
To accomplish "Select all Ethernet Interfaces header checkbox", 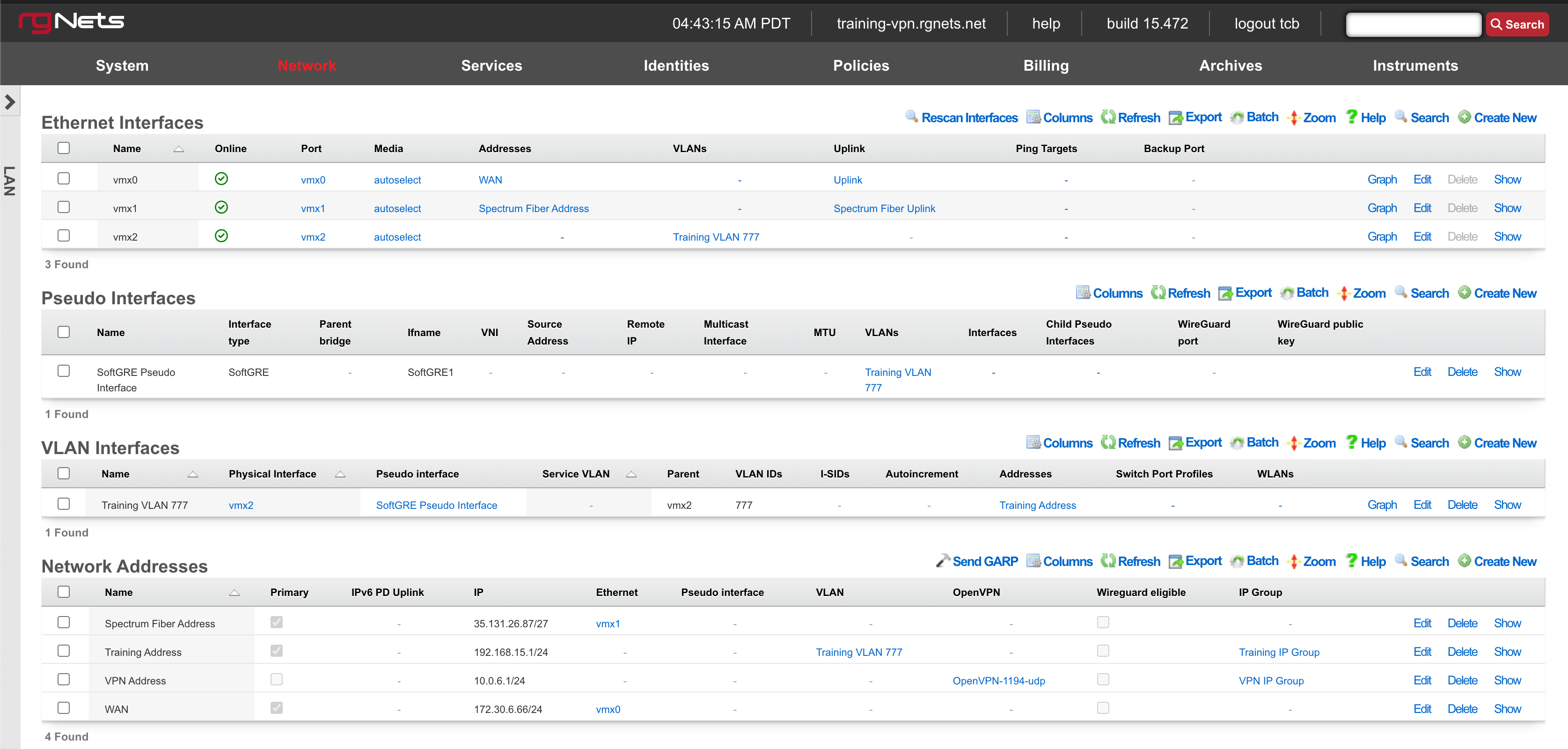I will (x=63, y=148).
